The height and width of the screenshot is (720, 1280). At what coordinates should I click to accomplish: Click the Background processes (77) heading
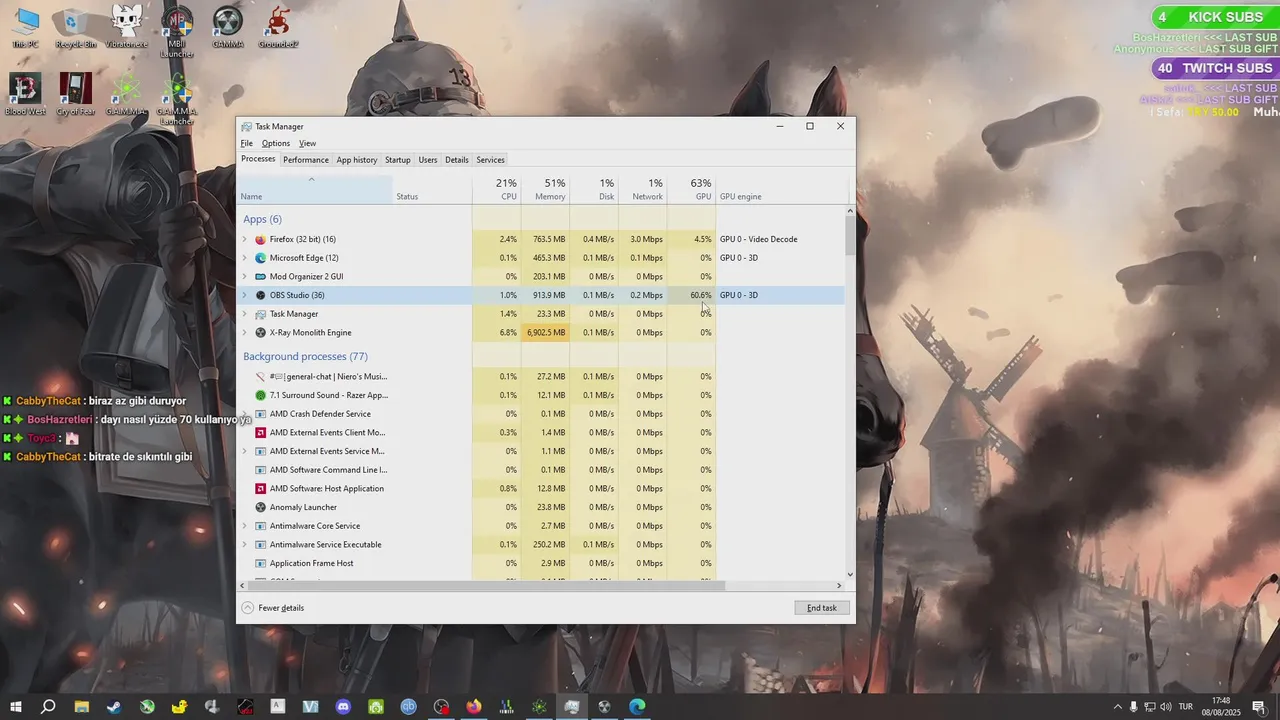305,356
